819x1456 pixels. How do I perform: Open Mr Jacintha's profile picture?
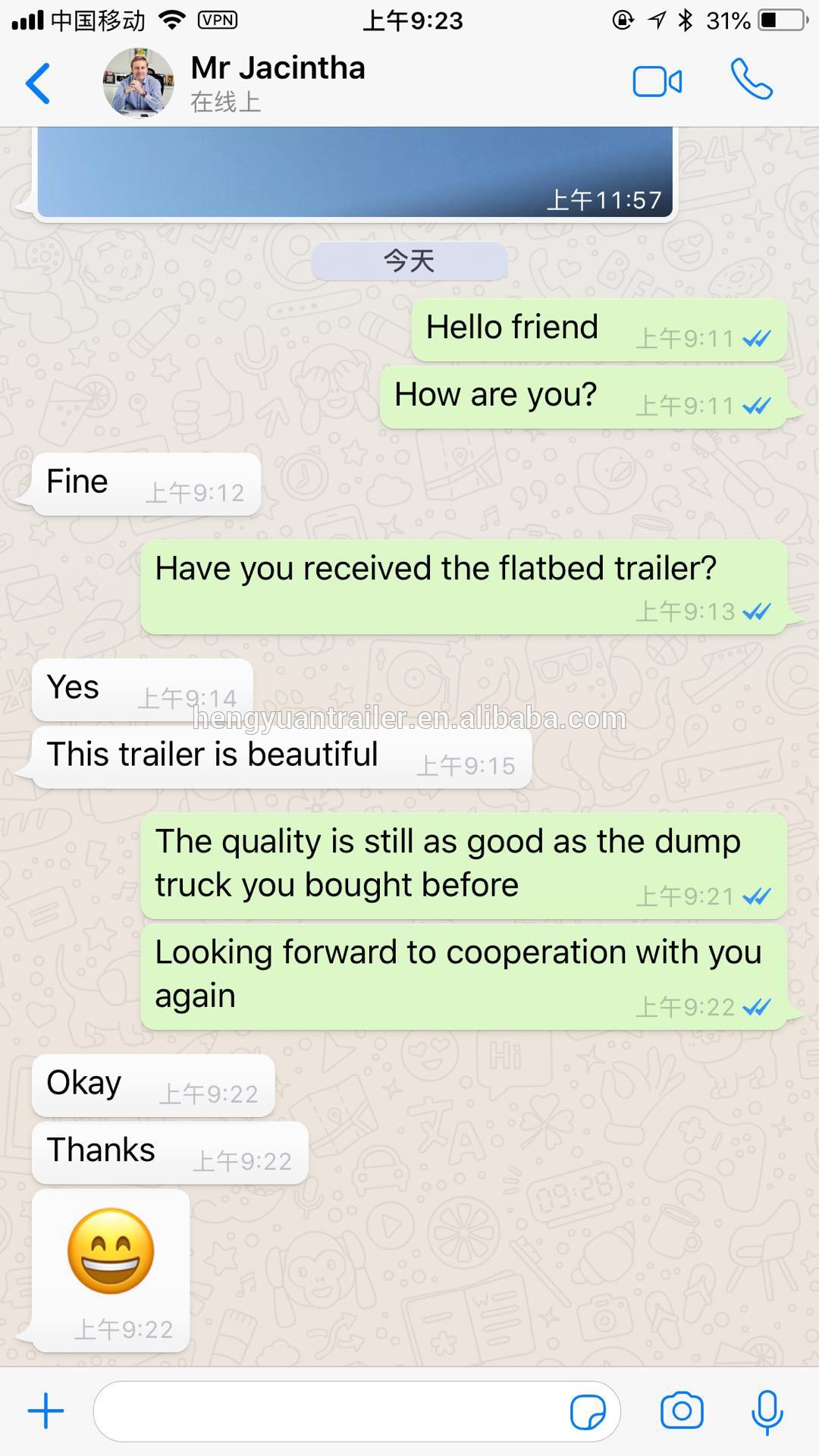coord(138,83)
